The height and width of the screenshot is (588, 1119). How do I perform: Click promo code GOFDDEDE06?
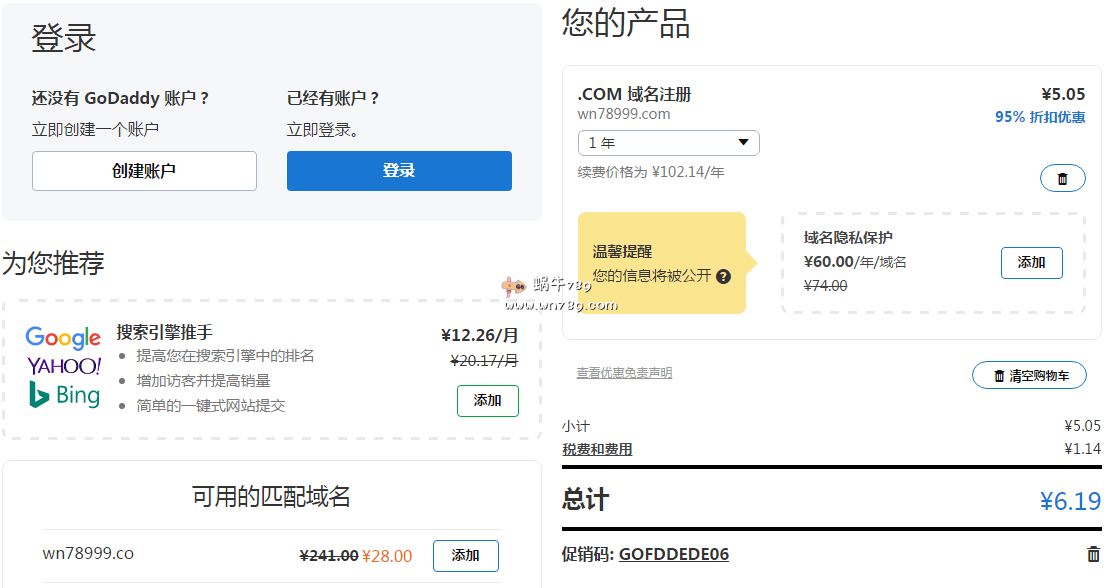click(673, 554)
